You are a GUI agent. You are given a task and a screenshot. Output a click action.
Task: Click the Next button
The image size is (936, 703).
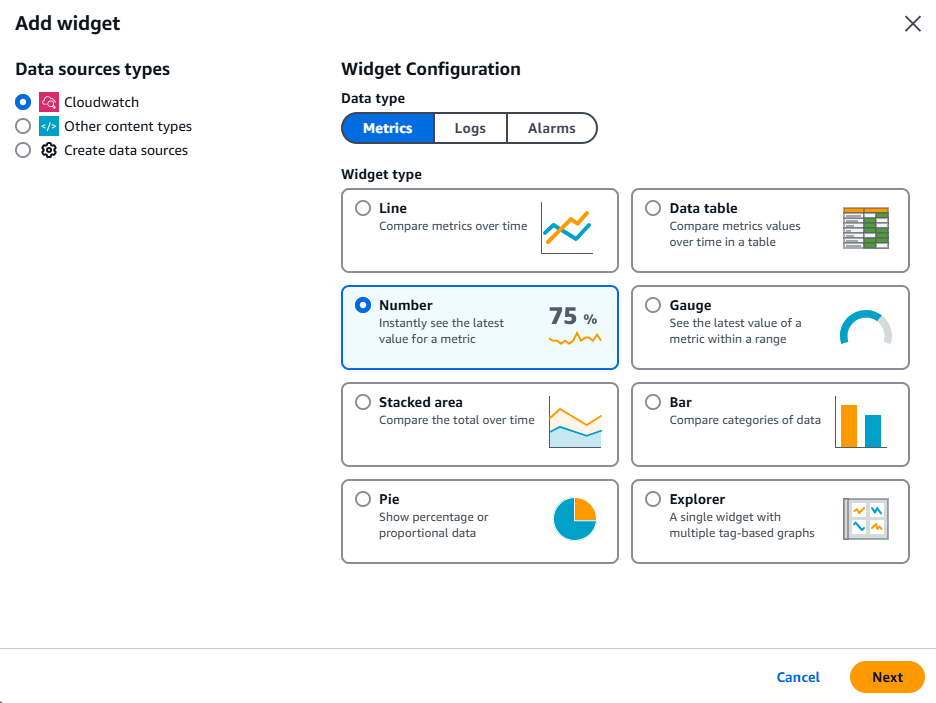tap(887, 677)
